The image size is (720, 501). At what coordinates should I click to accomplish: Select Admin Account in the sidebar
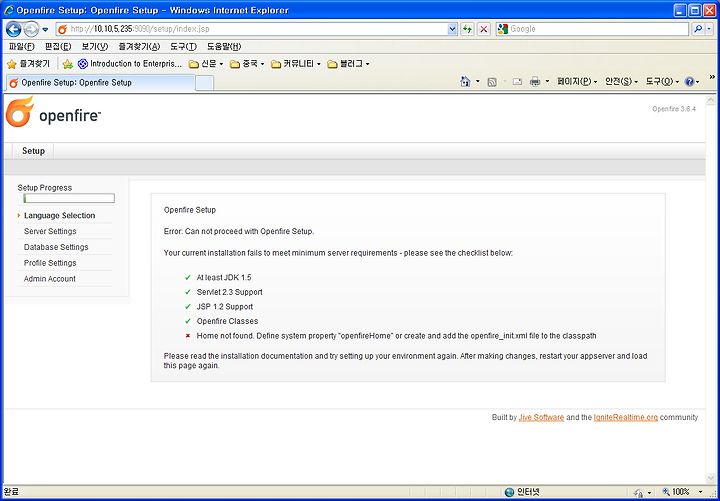50,279
